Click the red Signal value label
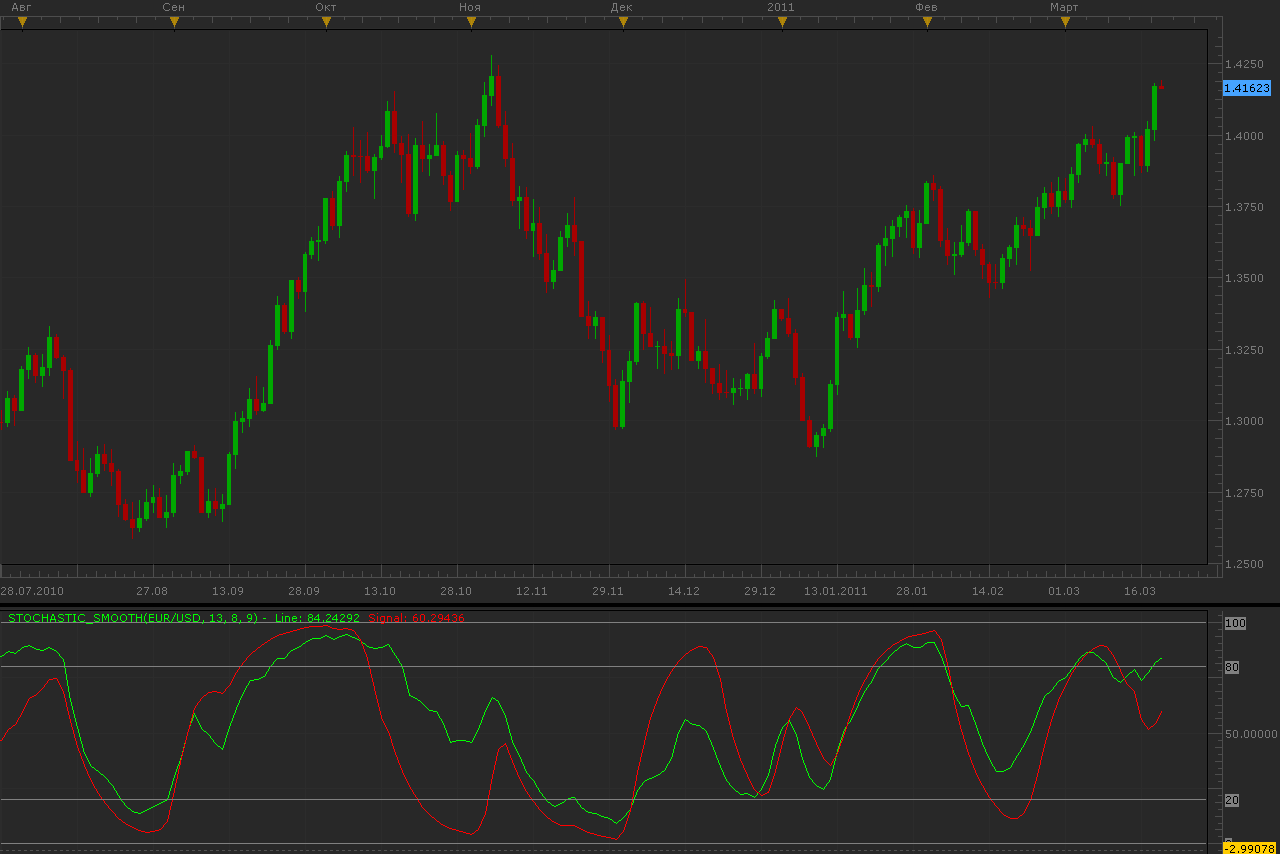This screenshot has width=1280, height=854. click(x=416, y=618)
